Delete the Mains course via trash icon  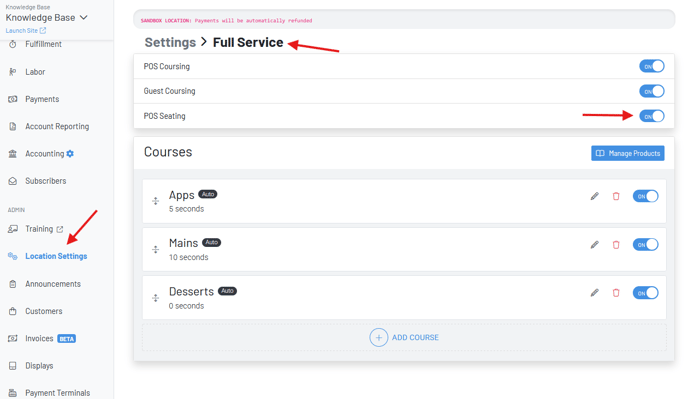pos(616,244)
